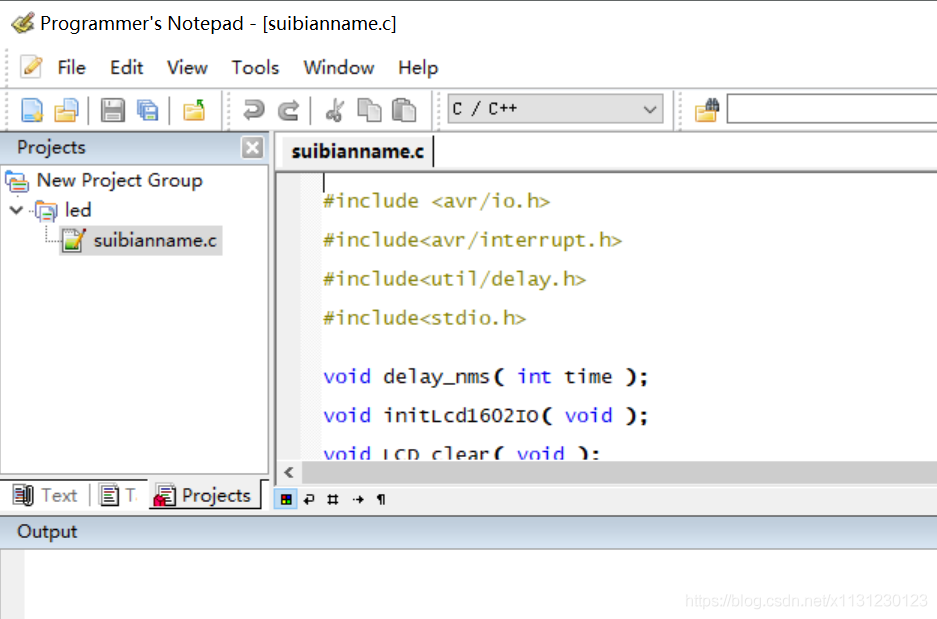937x619 pixels.
Task: Click the led project folder icon
Action: click(46, 210)
